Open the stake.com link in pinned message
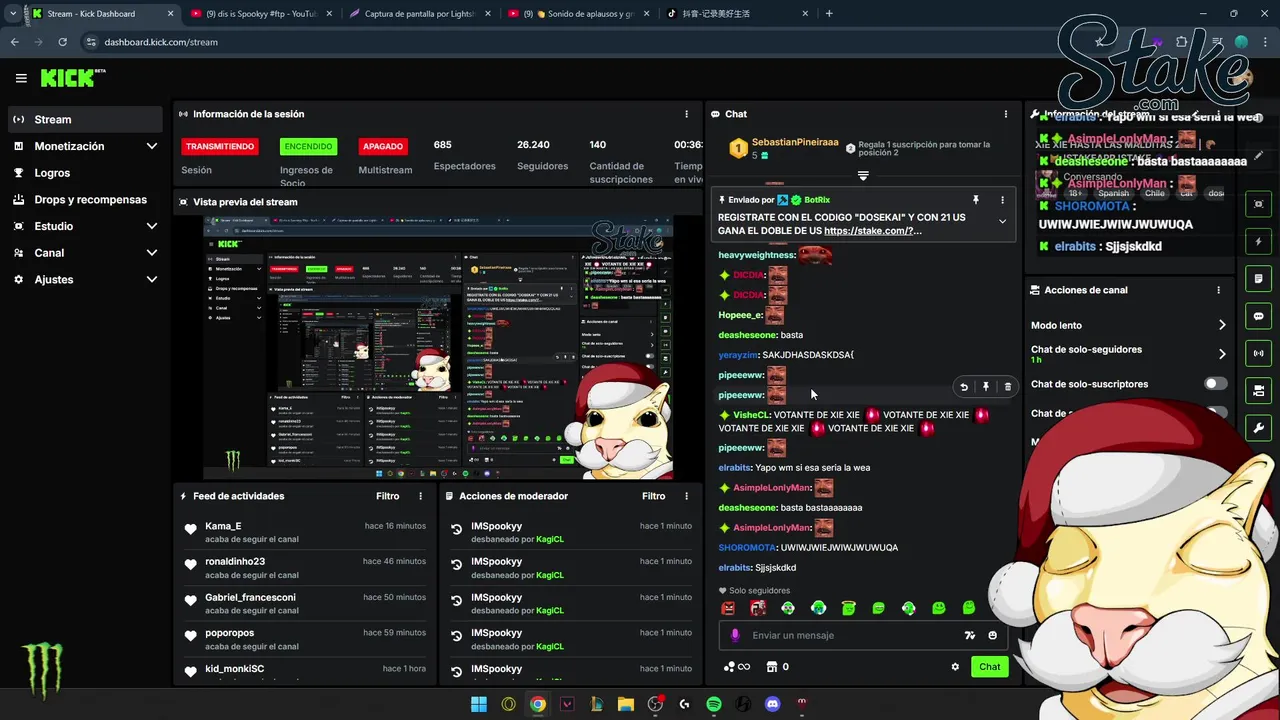Image resolution: width=1280 pixels, height=720 pixels. (873, 231)
